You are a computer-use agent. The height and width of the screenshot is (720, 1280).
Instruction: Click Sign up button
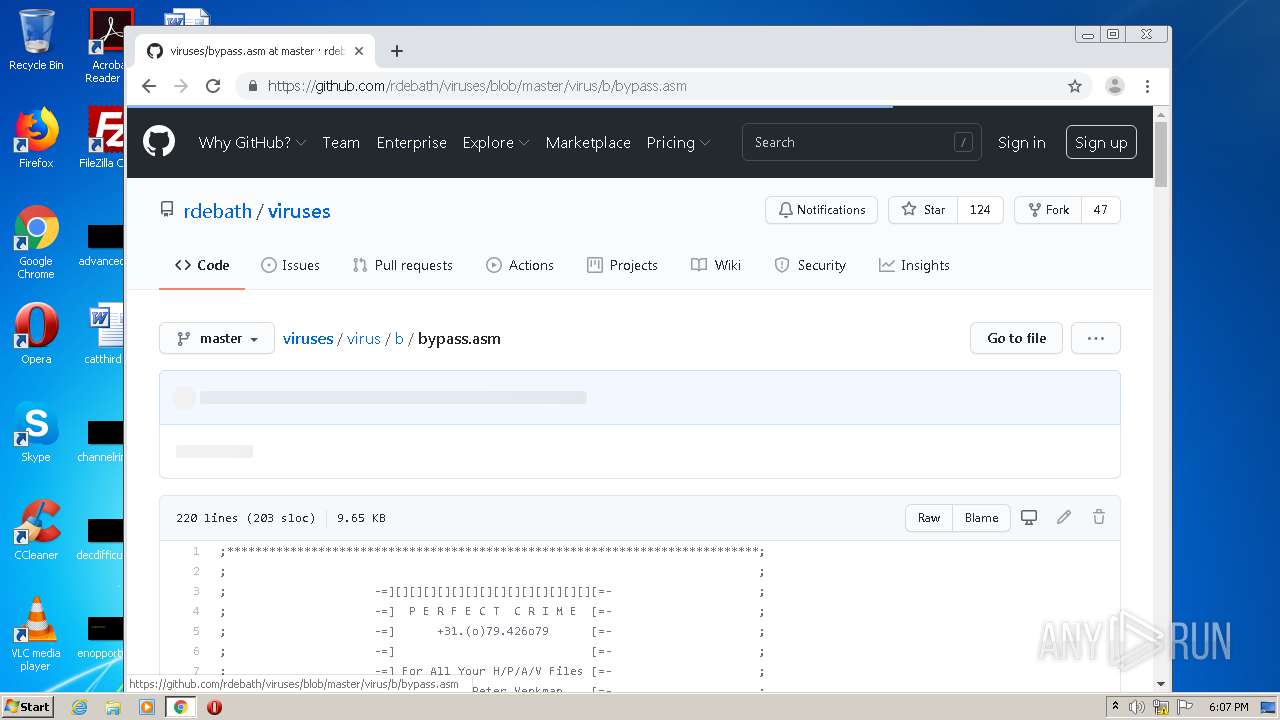(x=1101, y=142)
